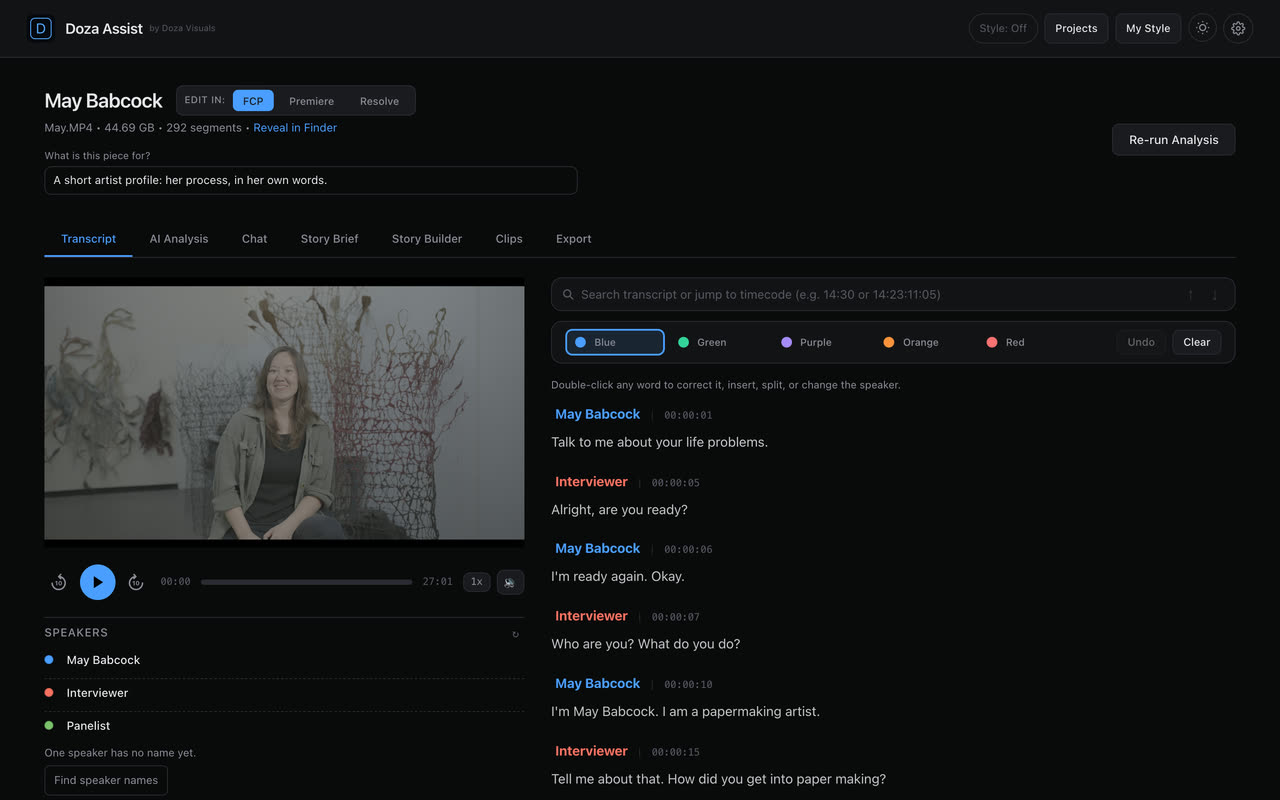Focus the transcript search field
Viewport: 1280px width, 800px height.
[893, 295]
